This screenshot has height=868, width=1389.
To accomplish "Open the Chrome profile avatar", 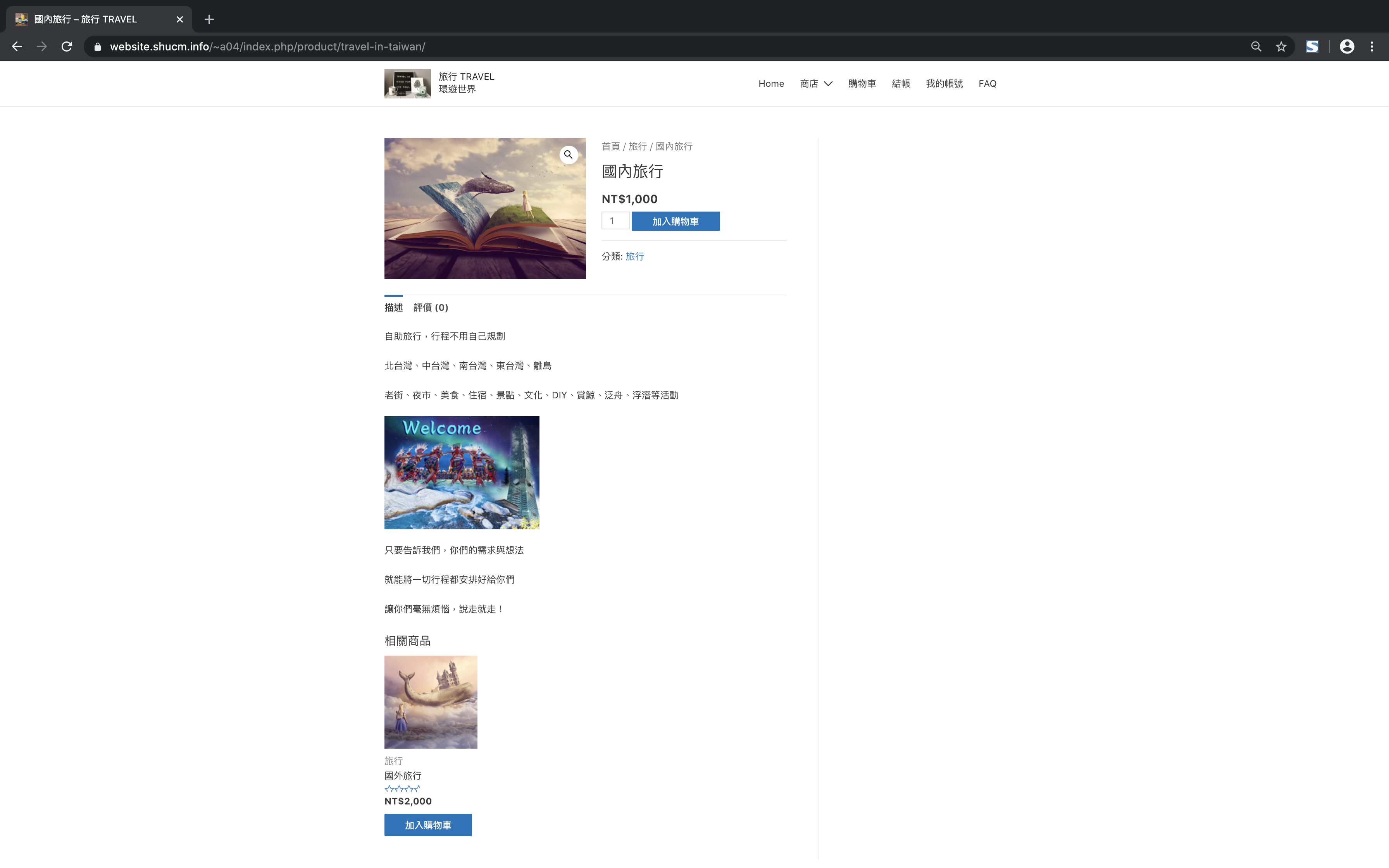I will click(x=1346, y=46).
